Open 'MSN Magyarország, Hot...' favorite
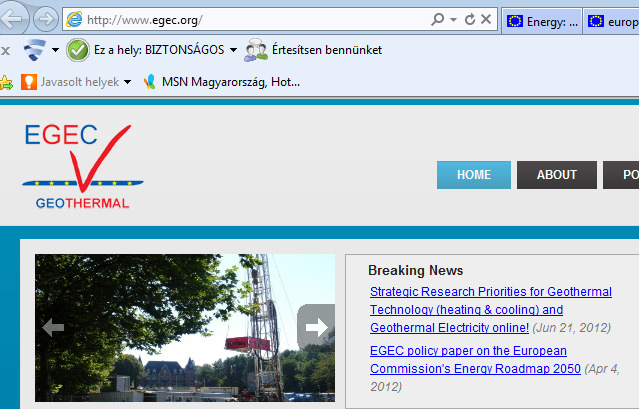 point(231,82)
